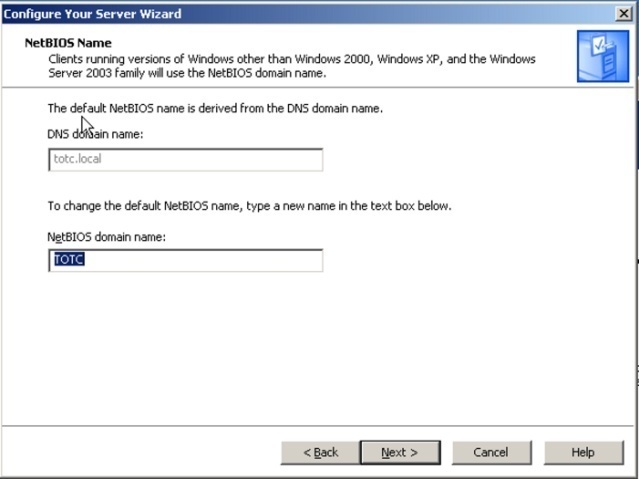Click the highlighted TOTC text
The image size is (639, 479).
[x=69, y=259]
